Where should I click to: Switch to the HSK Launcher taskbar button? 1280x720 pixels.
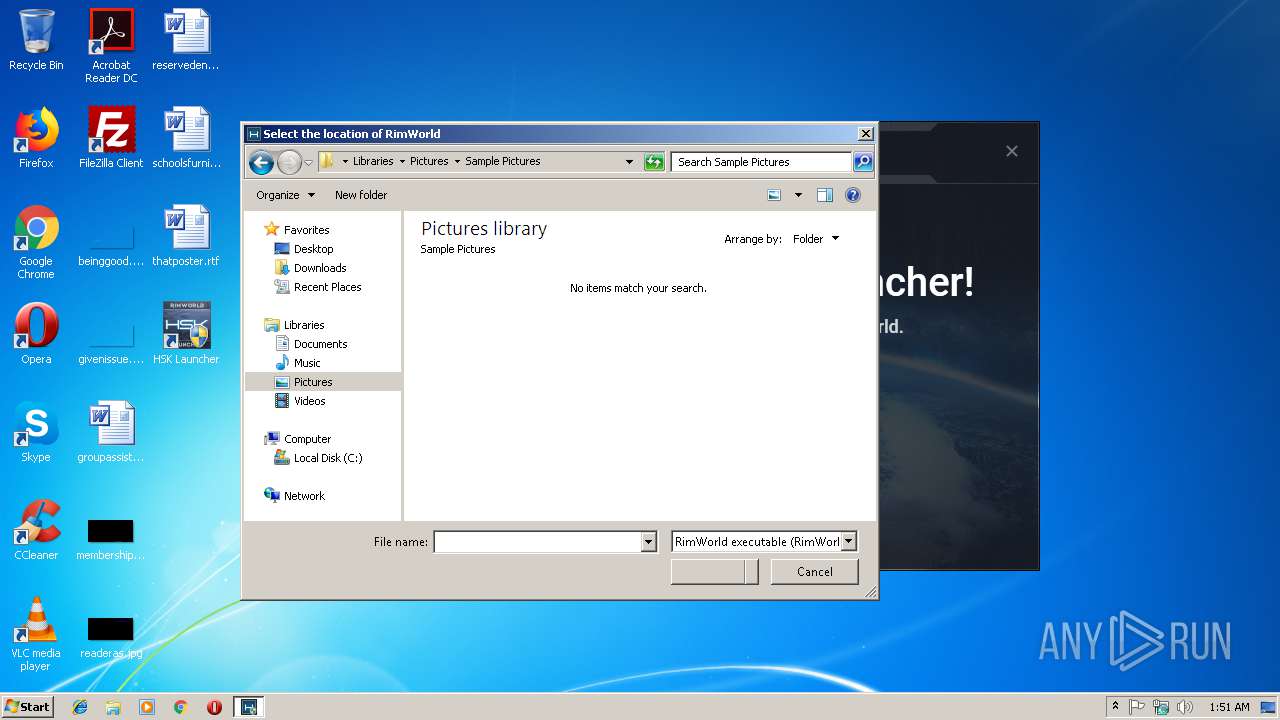tap(249, 707)
